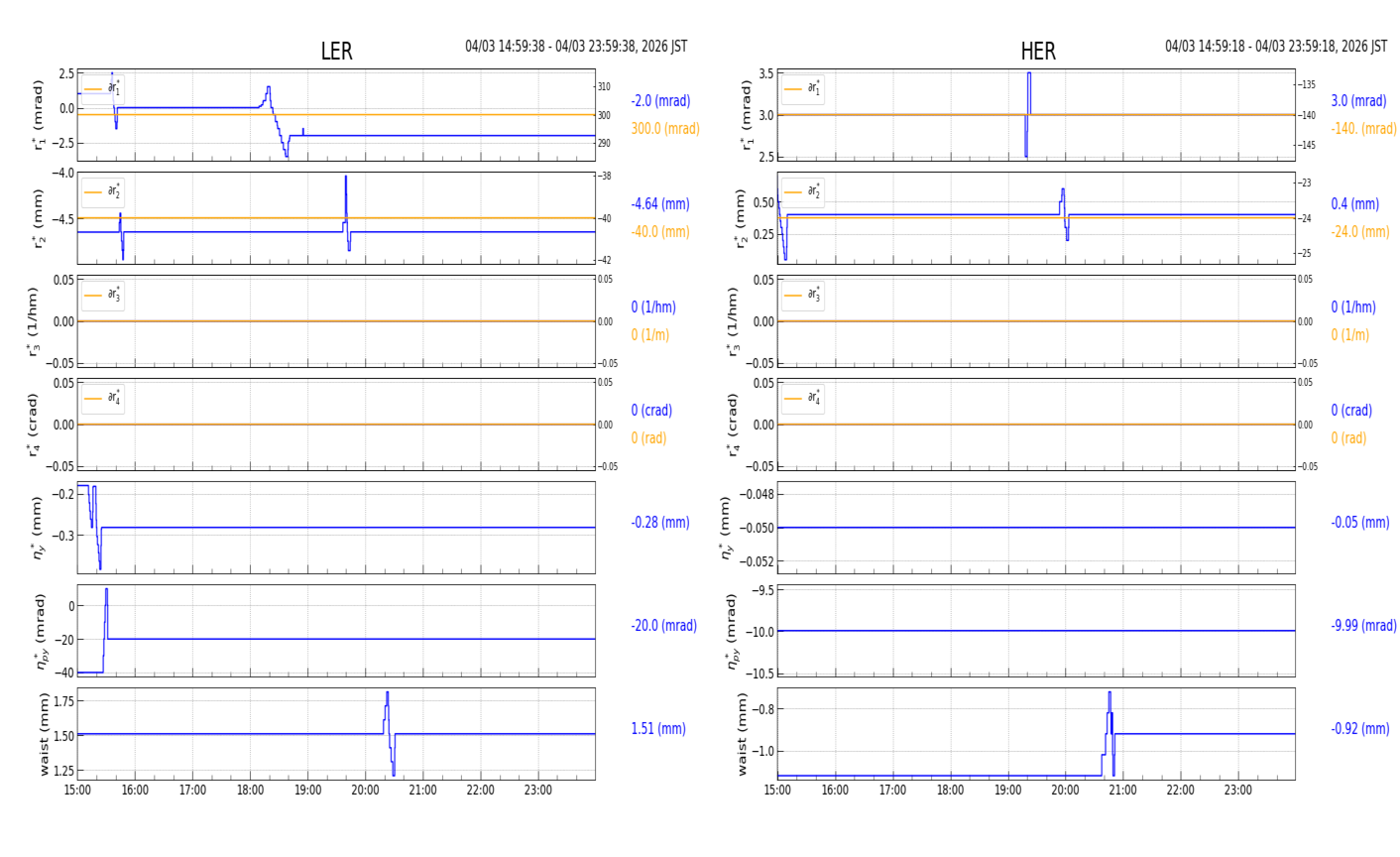Image resolution: width=1400 pixels, height=857 pixels.
Task: Click the legend box in HER r2* plot
Action: (x=802, y=192)
